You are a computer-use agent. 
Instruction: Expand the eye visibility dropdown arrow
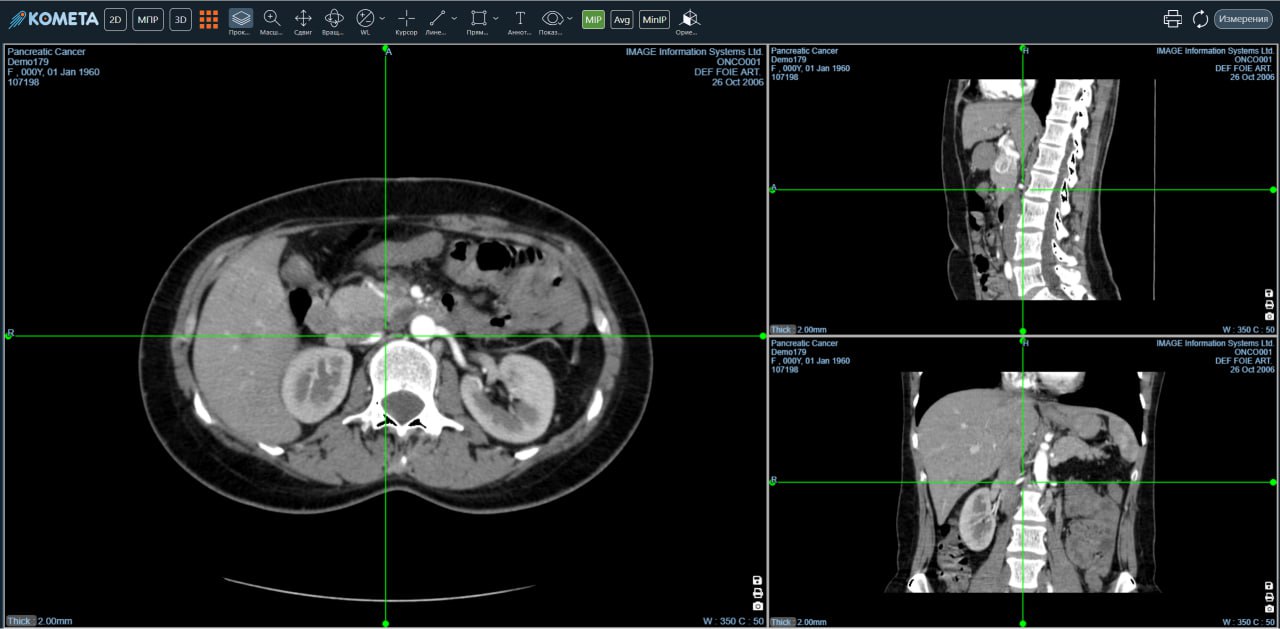coord(570,18)
